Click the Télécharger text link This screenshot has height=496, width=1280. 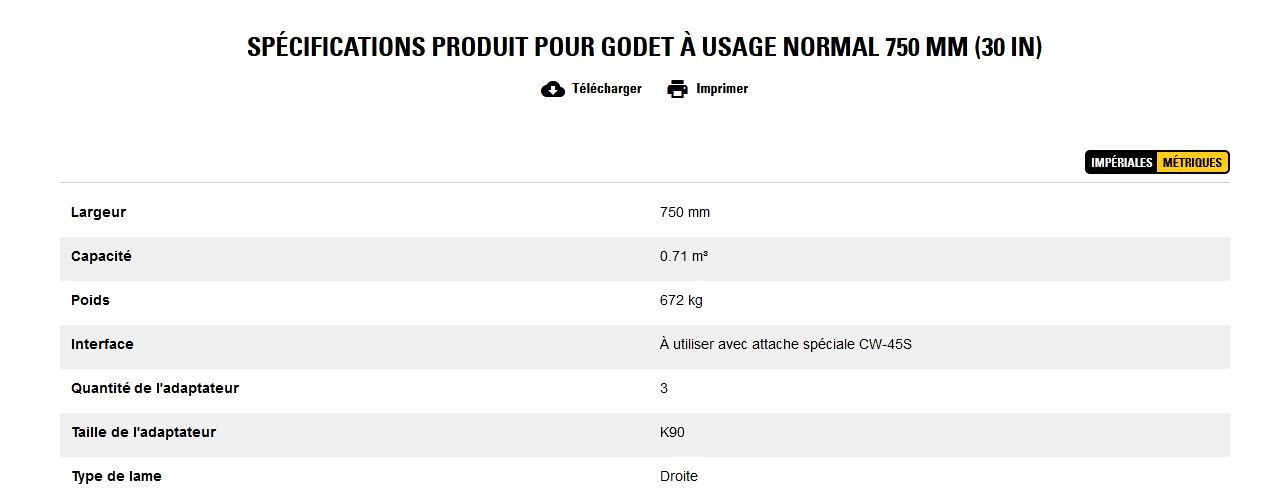[x=606, y=89]
